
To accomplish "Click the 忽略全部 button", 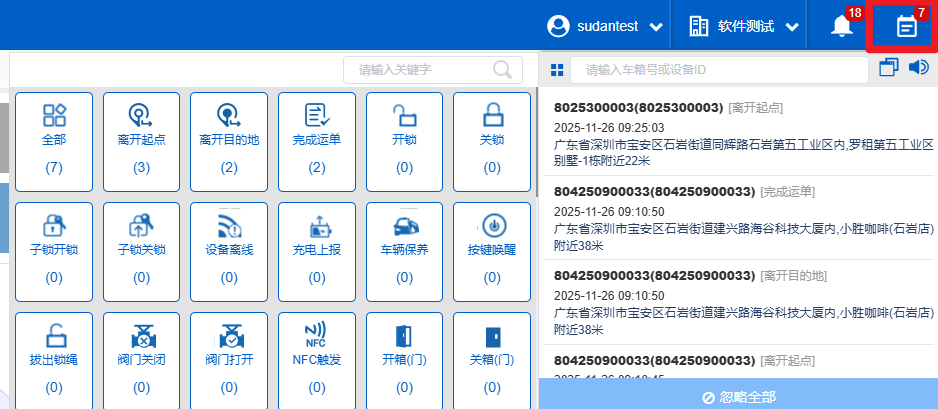I will 738,396.
